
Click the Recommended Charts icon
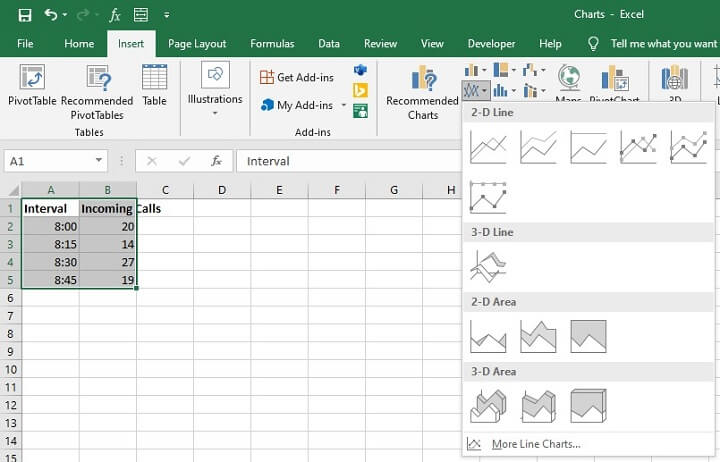422,80
